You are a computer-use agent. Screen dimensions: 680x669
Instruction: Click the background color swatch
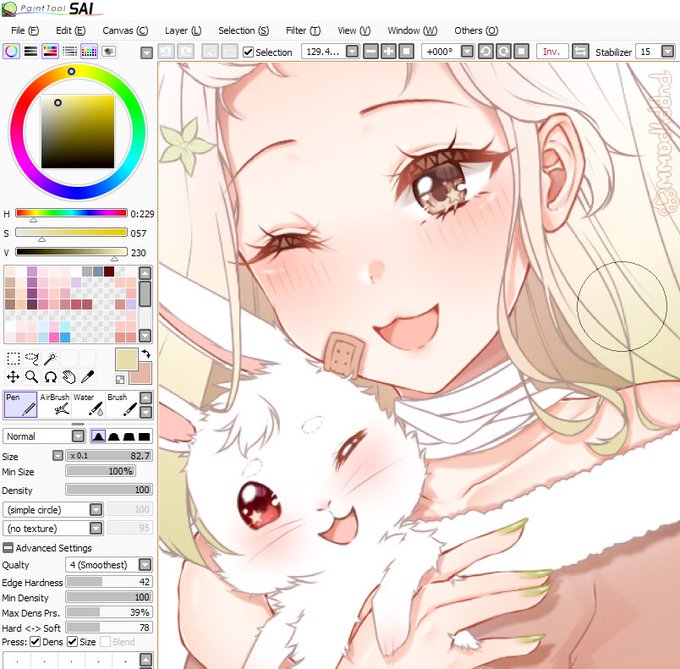[x=145, y=376]
